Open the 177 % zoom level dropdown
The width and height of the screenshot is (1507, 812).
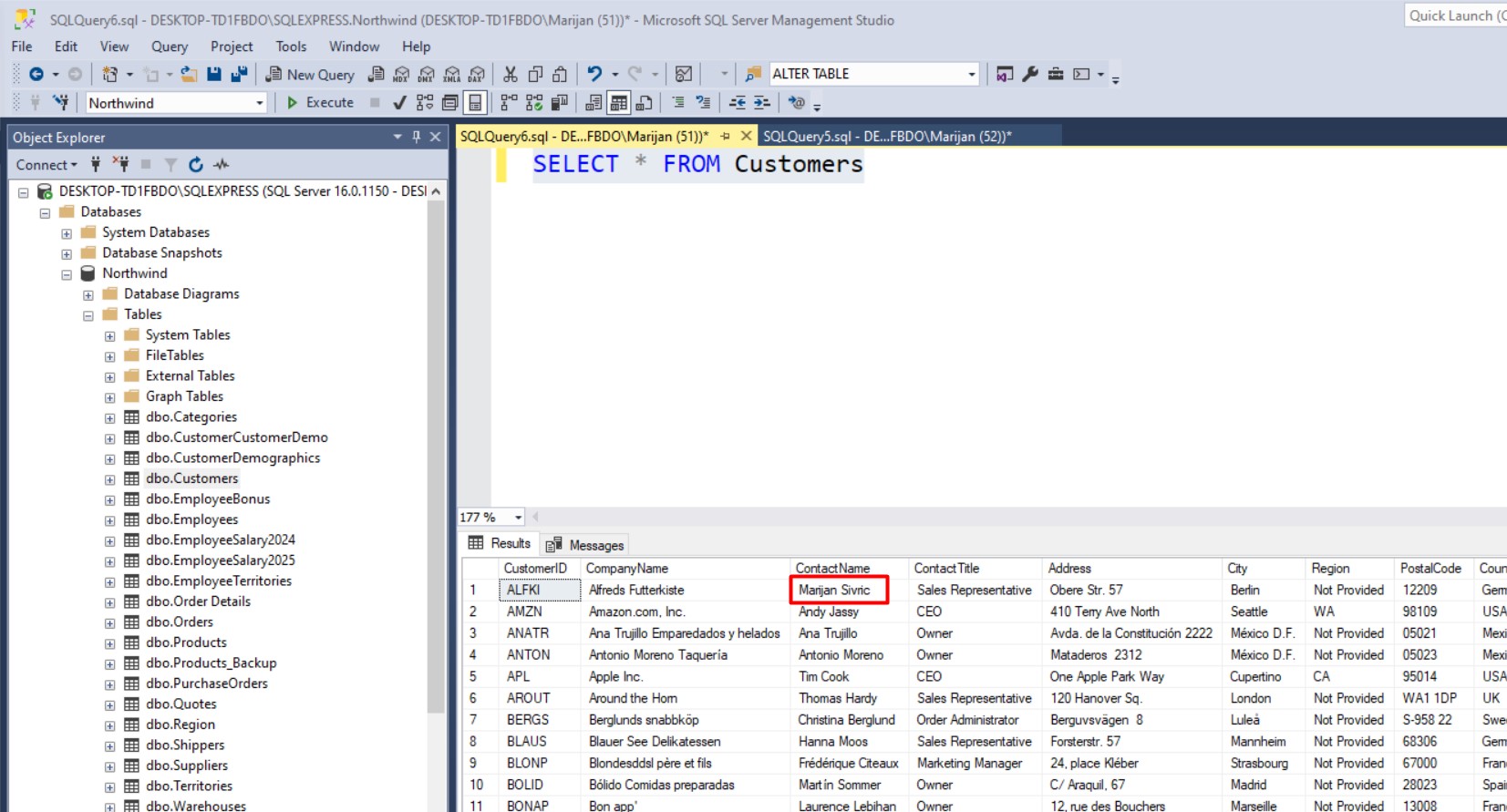coord(518,518)
